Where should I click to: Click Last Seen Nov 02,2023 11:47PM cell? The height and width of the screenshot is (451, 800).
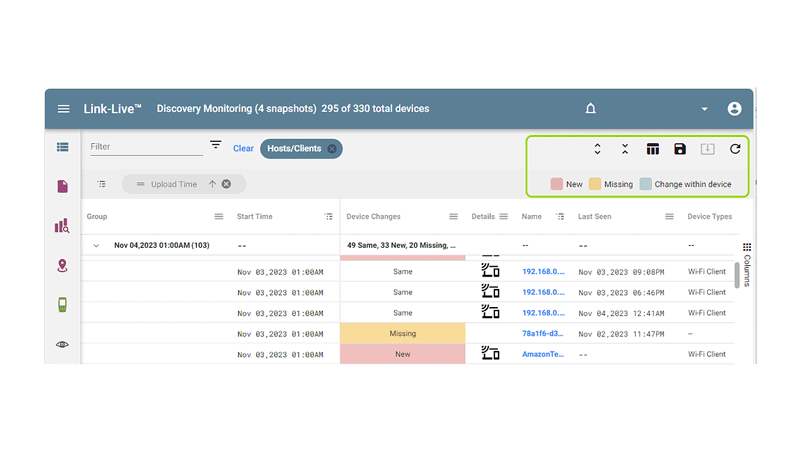point(621,334)
